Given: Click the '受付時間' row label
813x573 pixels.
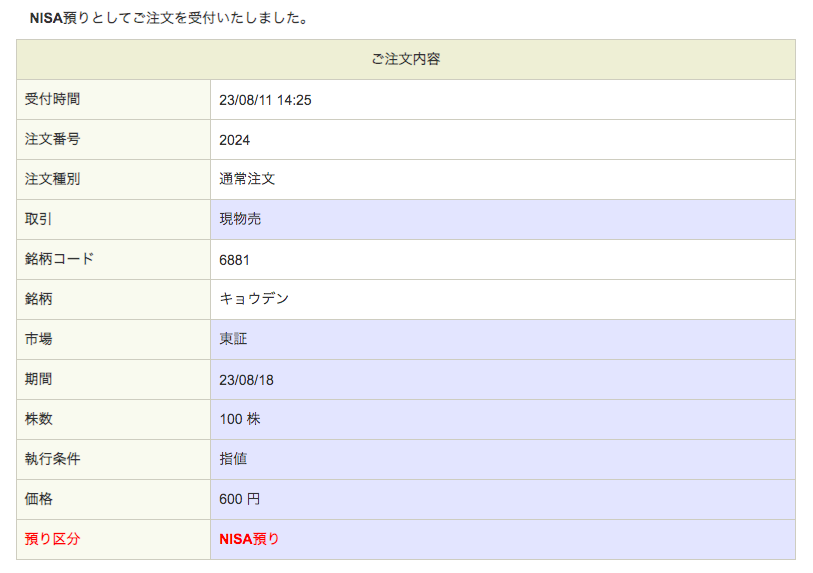Looking at the screenshot, I should coord(52,99).
